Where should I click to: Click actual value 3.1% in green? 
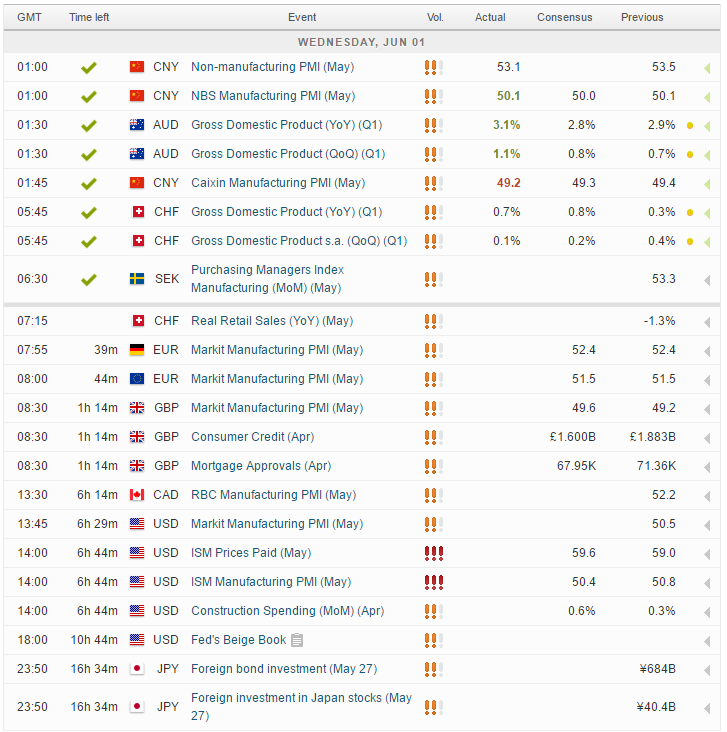click(507, 125)
